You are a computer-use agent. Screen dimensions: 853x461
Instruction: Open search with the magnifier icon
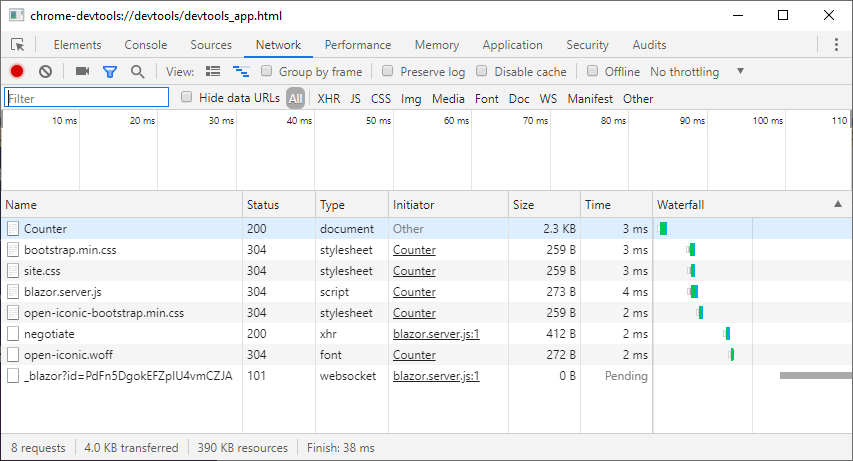(x=138, y=72)
